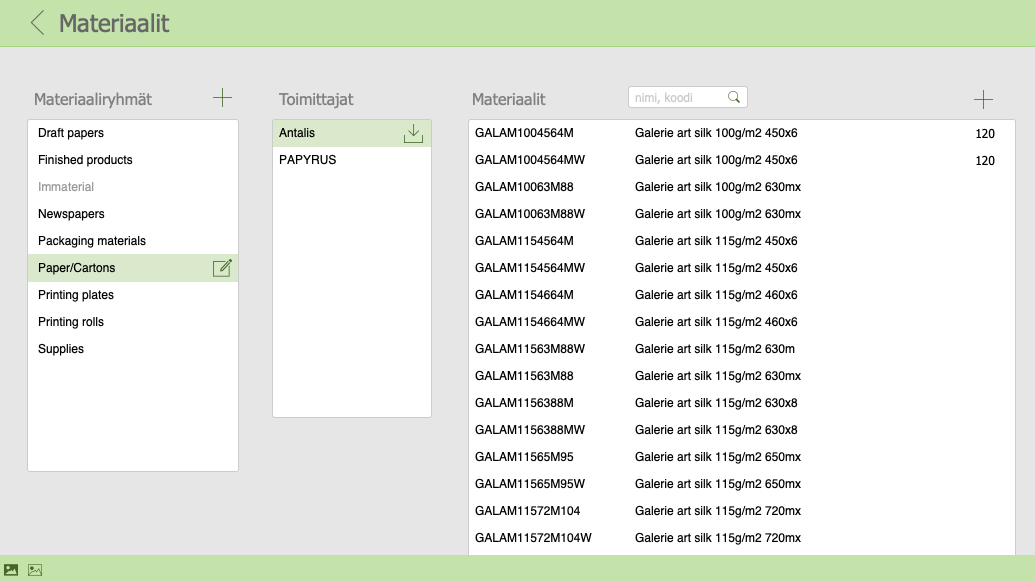Select the Finished products group
Image resolution: width=1035 pixels, height=581 pixels.
85,160
